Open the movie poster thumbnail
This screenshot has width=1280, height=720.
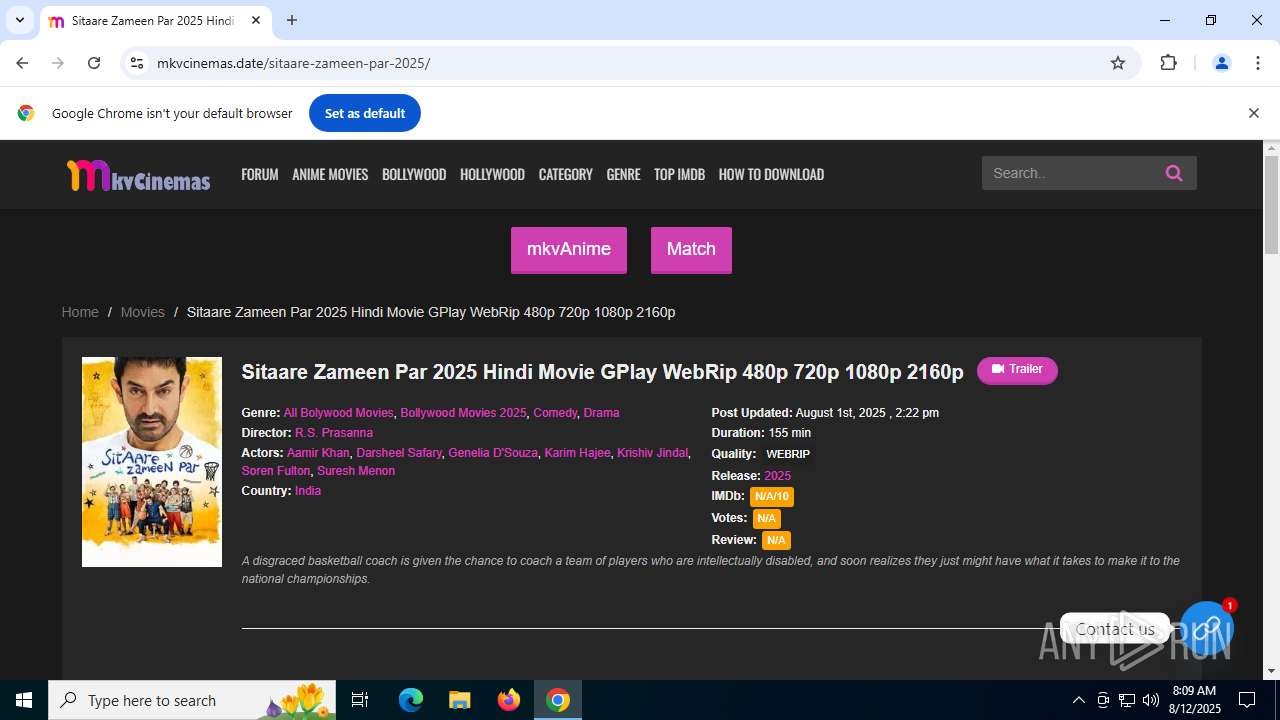pyautogui.click(x=152, y=462)
